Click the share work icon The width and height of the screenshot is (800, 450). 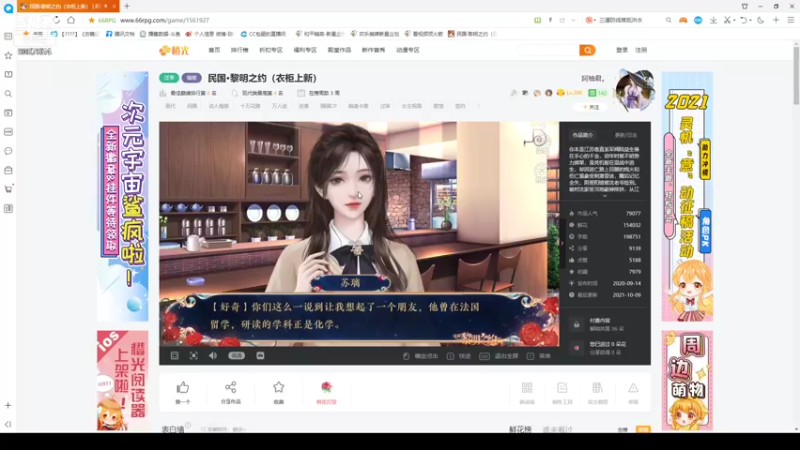click(231, 387)
